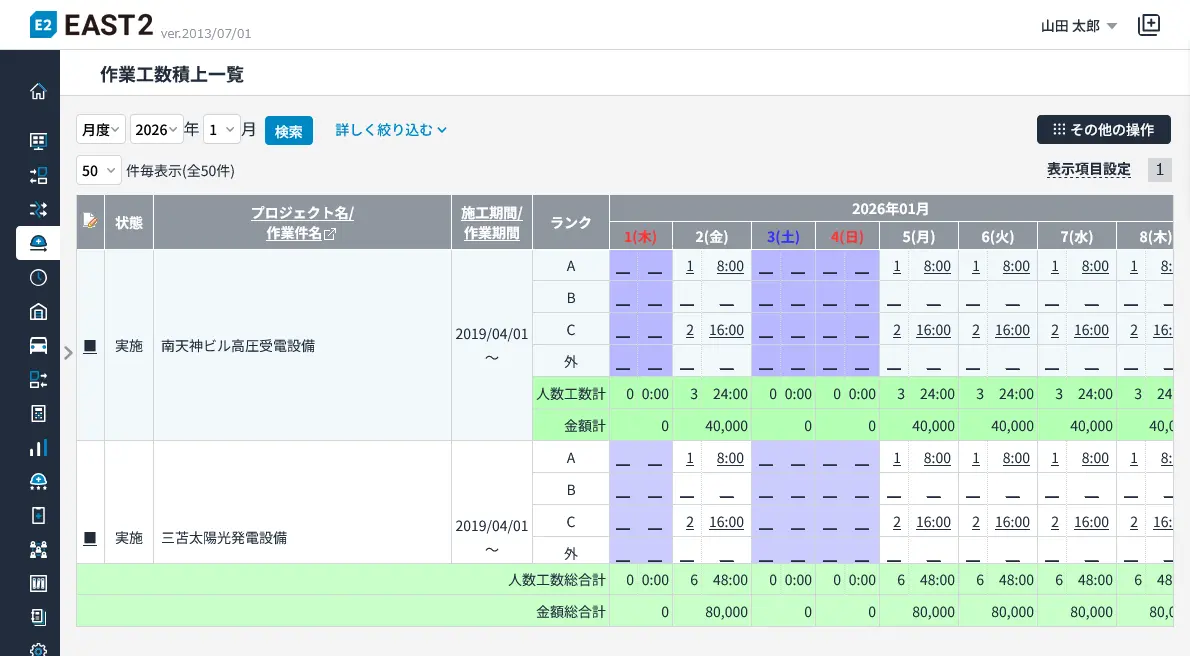Open the その他の操作 menu

tap(1103, 130)
